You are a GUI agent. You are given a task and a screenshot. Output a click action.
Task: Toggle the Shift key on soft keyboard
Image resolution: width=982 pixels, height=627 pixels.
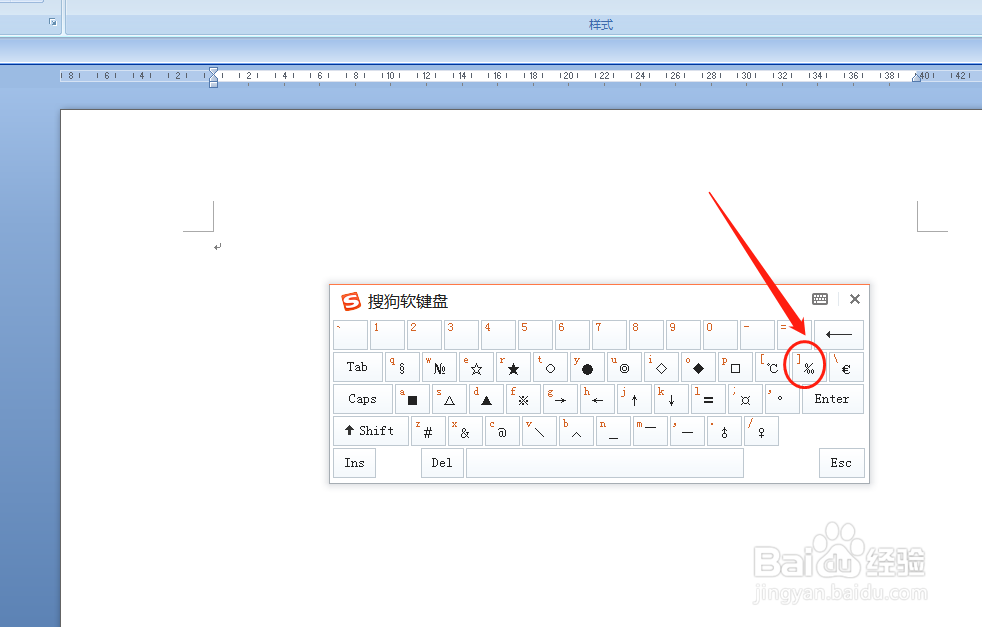pos(370,431)
